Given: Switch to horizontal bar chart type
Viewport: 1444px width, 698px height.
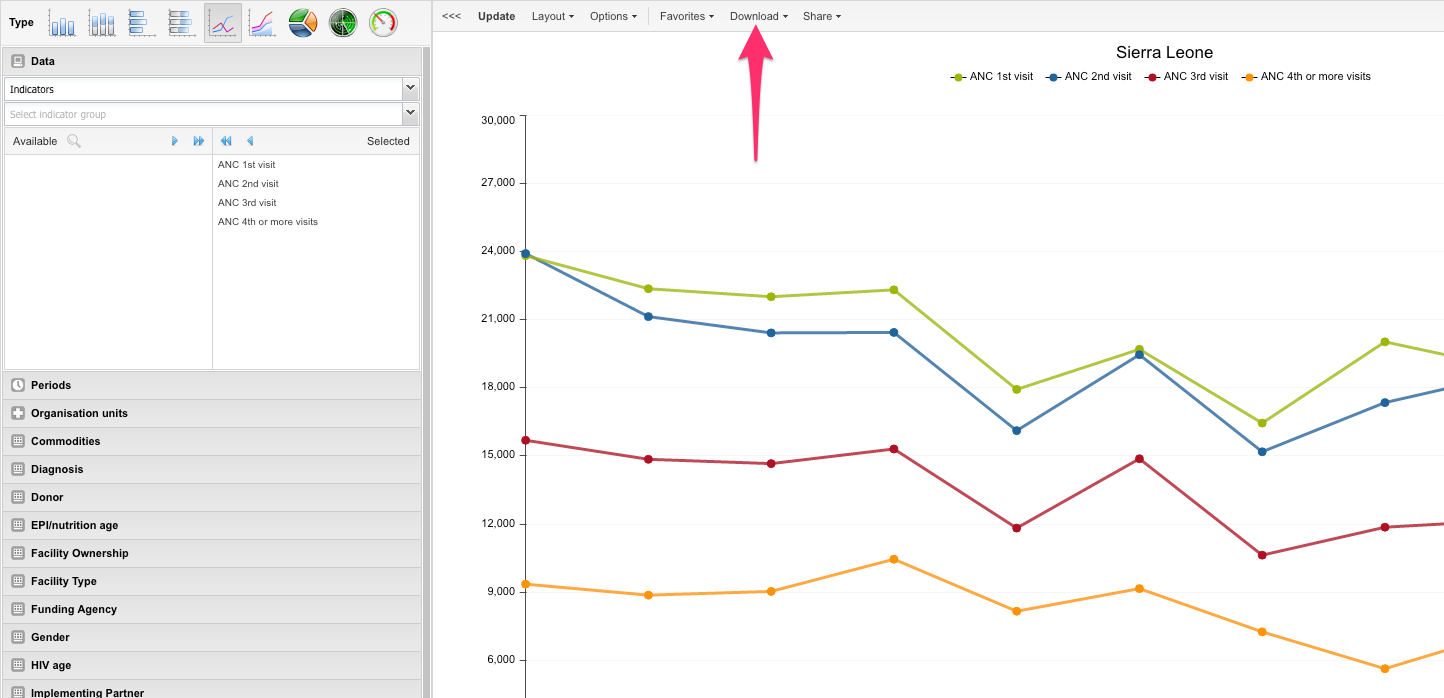Looking at the screenshot, I should click(141, 23).
